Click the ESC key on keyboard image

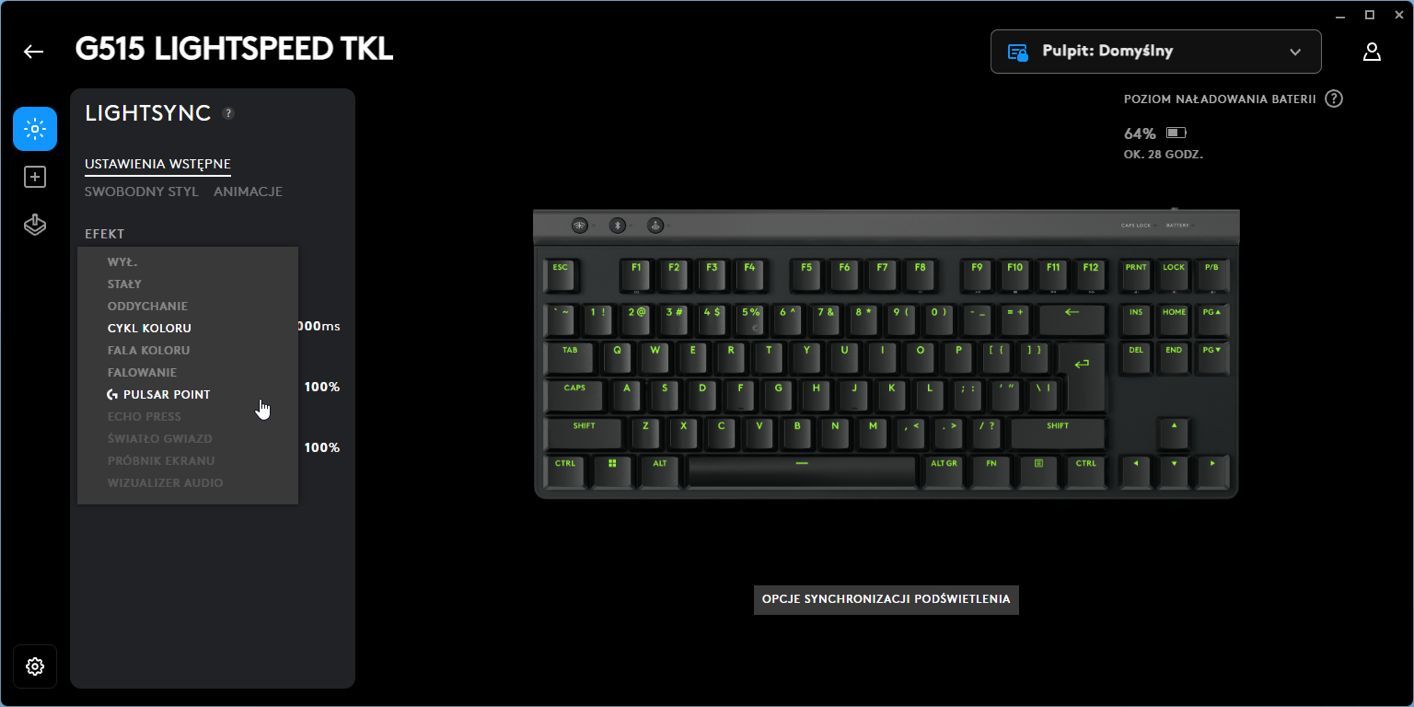coord(560,274)
